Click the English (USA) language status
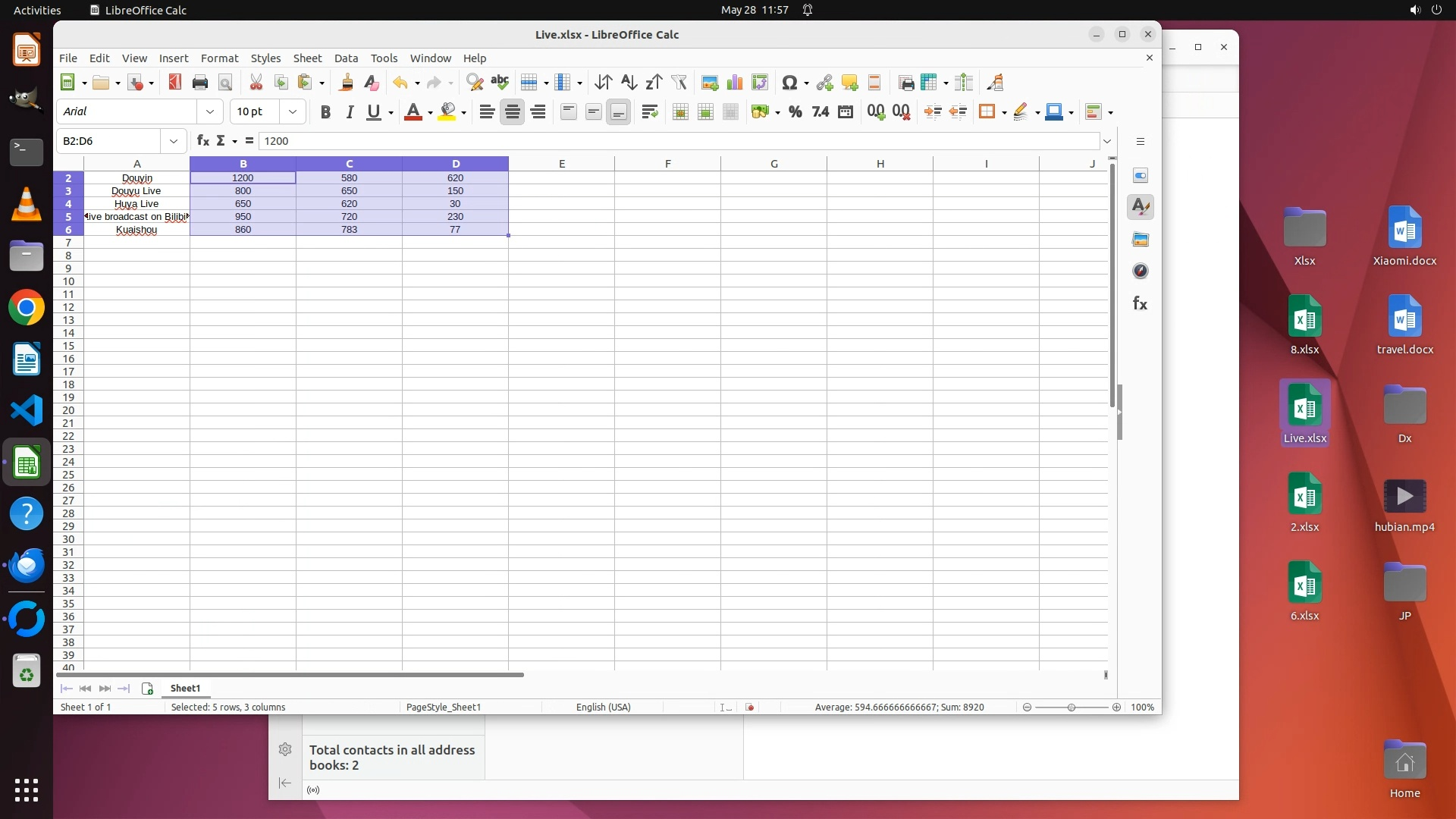 coord(603,708)
